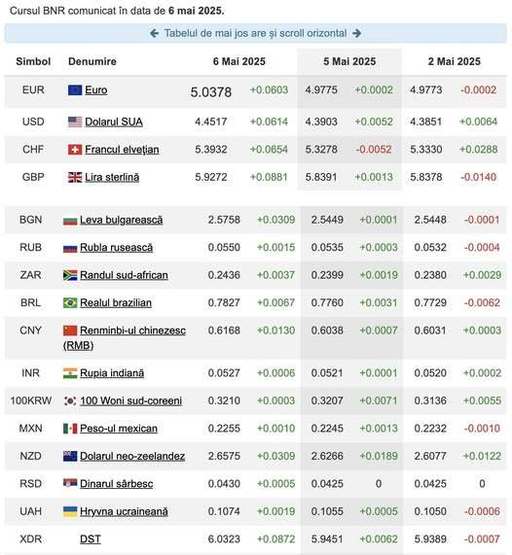Viewport: 512px width, 555px height.
Task: Click the left arrow in scroll banner
Action: 154,33
